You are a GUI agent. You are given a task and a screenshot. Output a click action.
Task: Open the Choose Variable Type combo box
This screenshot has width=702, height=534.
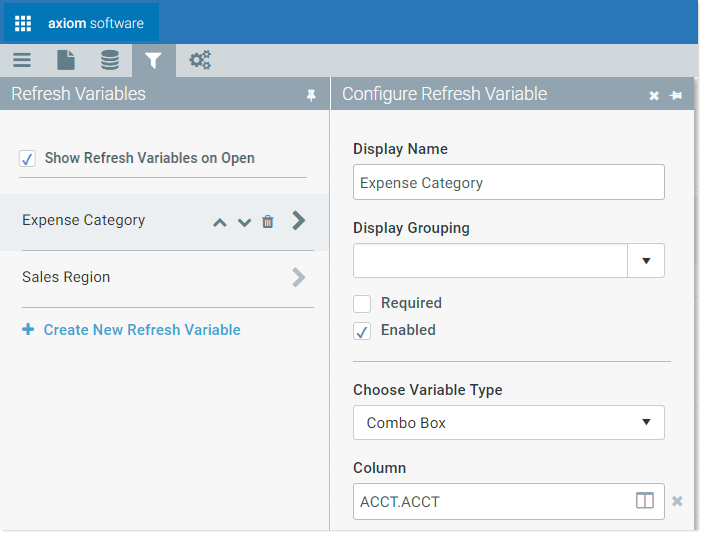[509, 423]
